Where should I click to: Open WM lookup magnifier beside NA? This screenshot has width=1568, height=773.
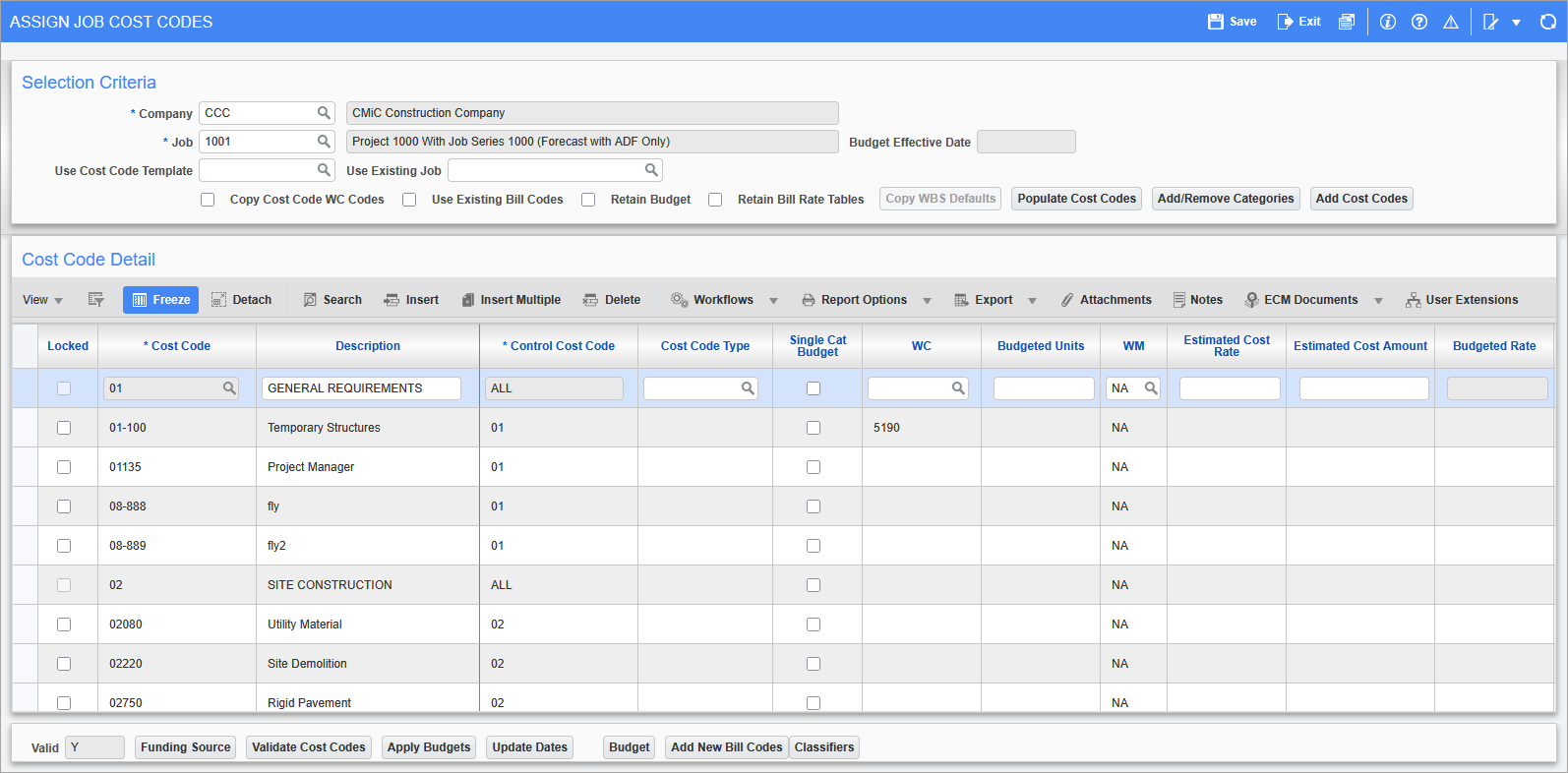1151,388
